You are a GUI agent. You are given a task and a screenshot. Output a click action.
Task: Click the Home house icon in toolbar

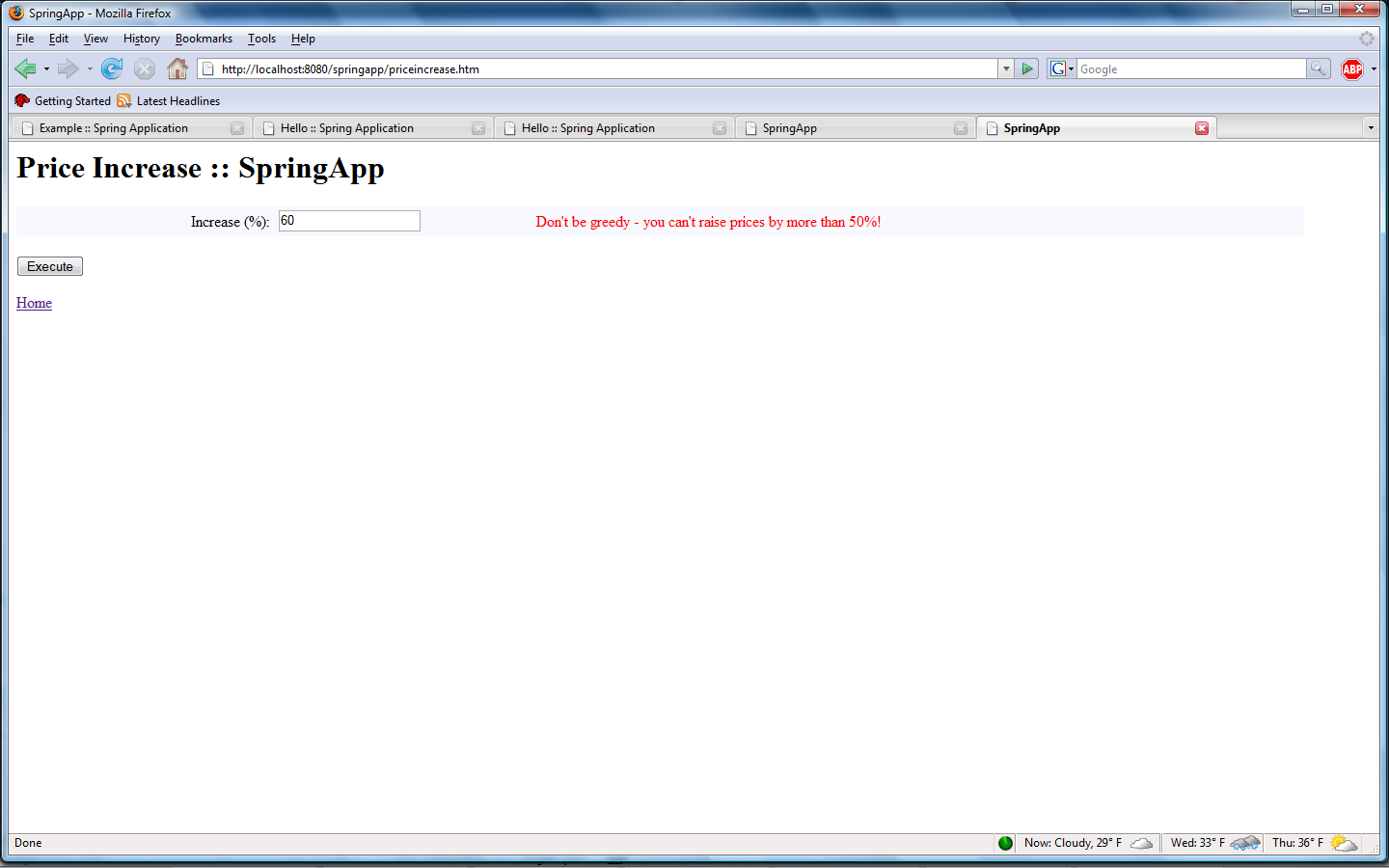click(177, 68)
